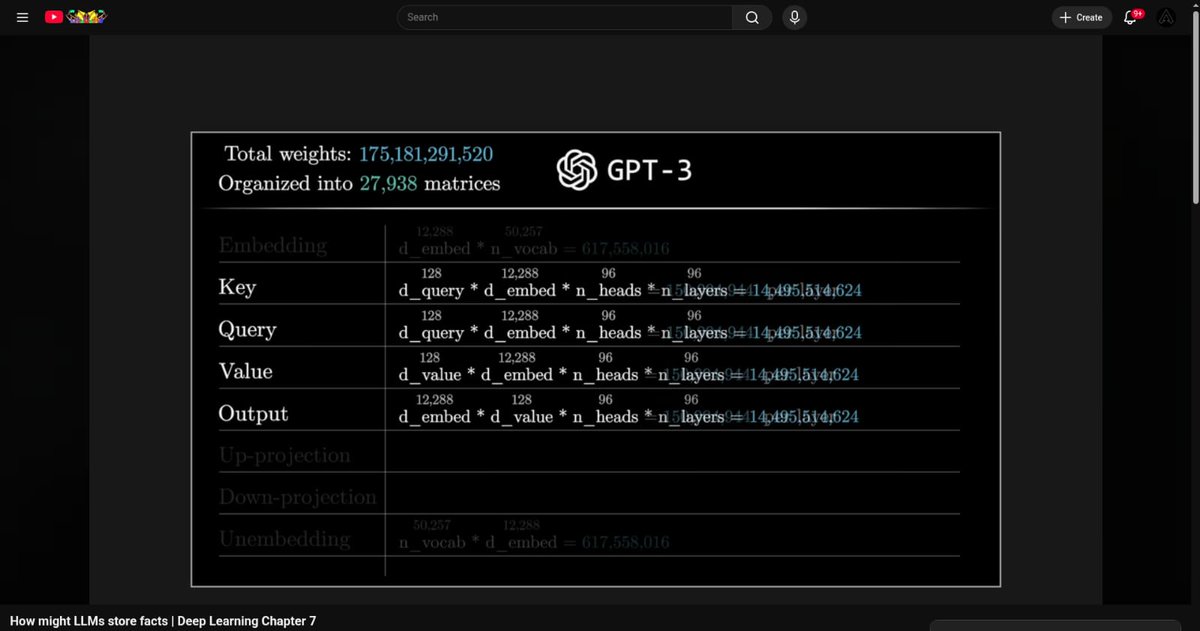
Task: Click the 'Unembedding' row label
Action: [284, 539]
